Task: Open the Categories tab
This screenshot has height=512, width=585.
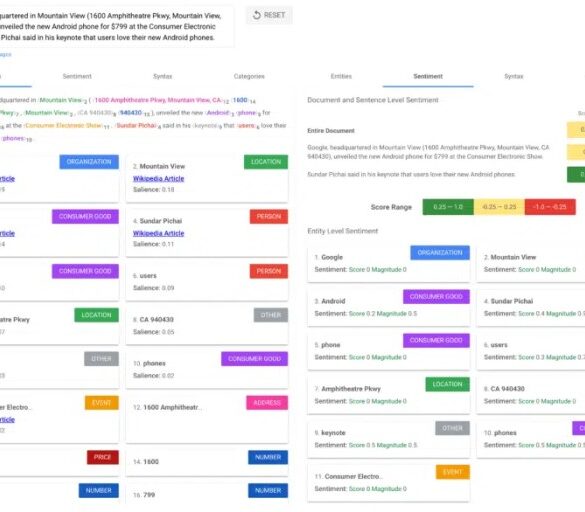Action: pyautogui.click(x=249, y=77)
